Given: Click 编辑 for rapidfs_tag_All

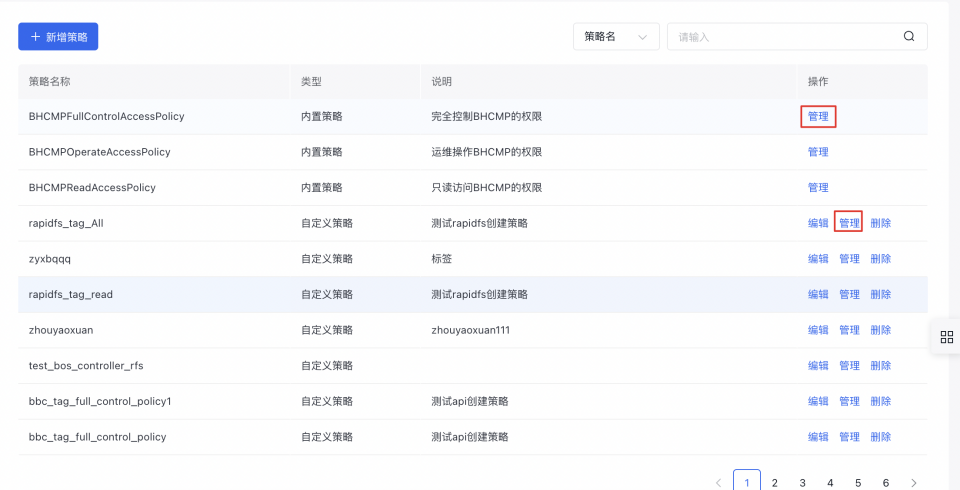Looking at the screenshot, I should point(818,223).
